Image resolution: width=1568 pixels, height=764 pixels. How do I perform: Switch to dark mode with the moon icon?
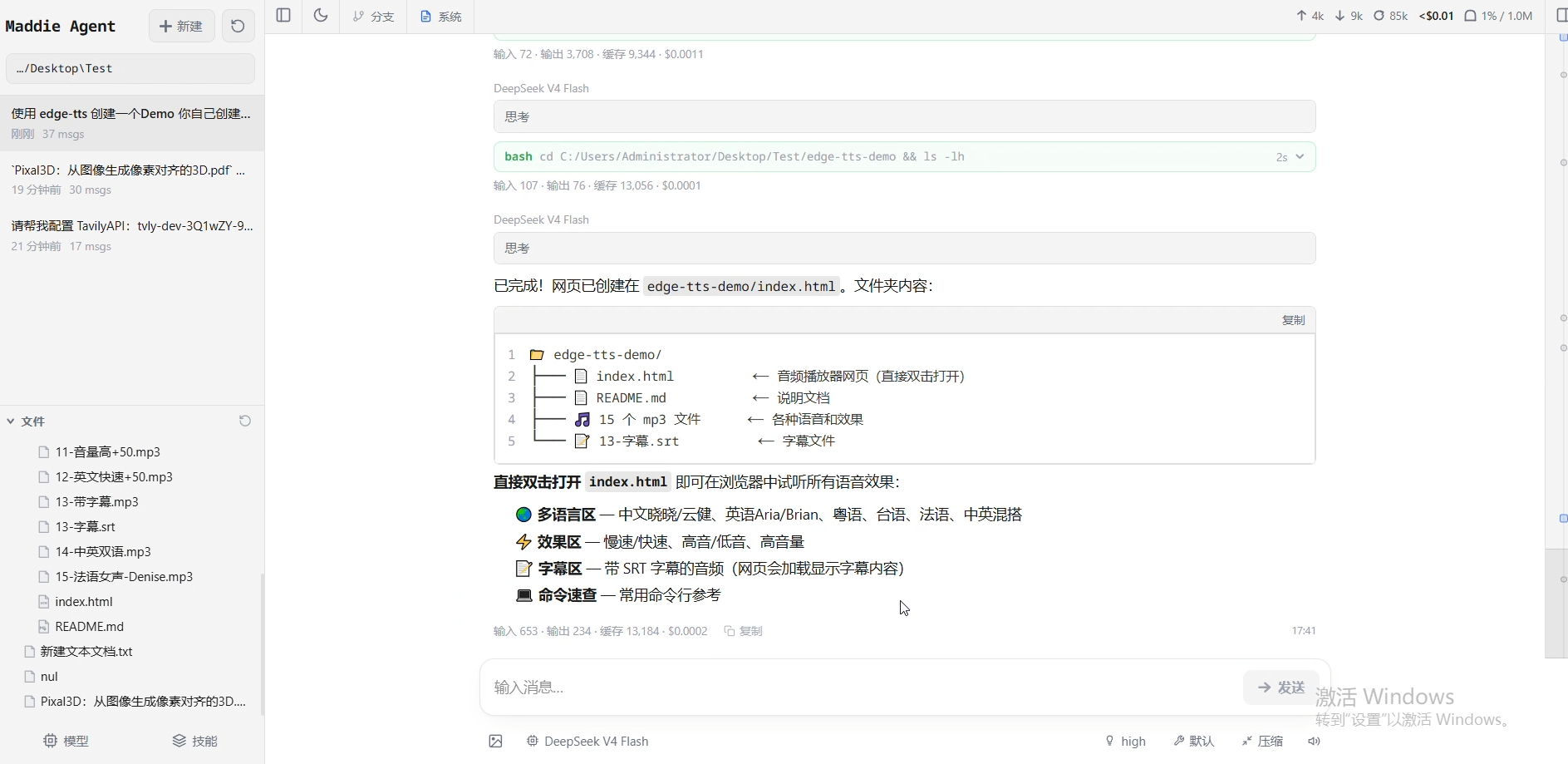[321, 16]
